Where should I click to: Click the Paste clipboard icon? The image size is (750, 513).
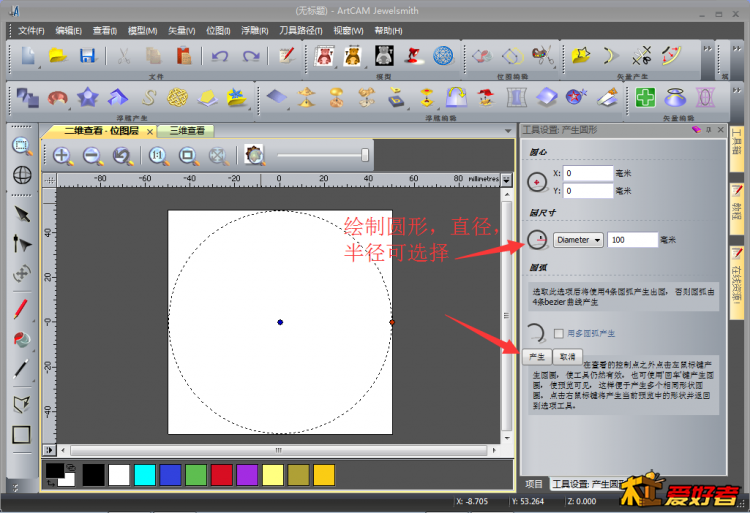184,56
